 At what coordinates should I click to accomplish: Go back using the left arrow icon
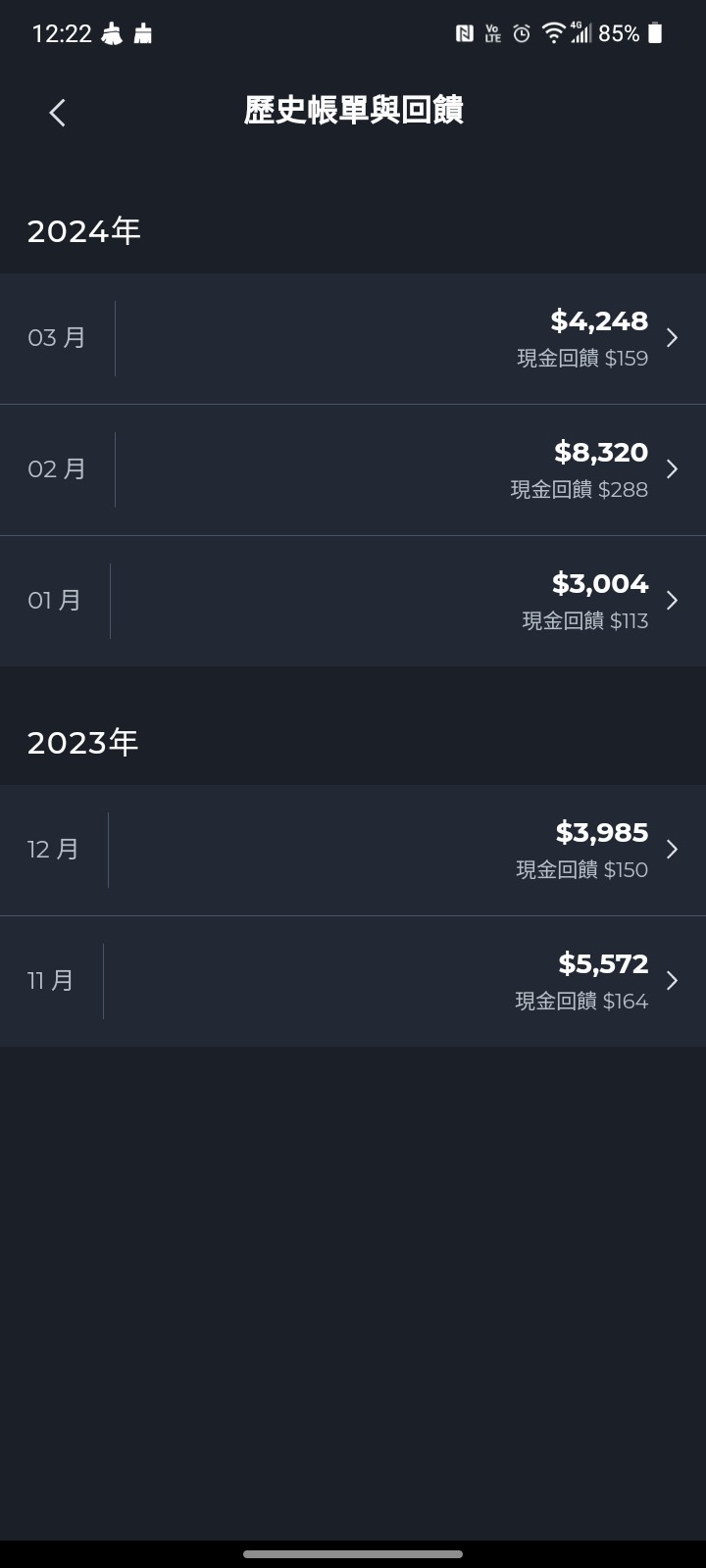57,113
